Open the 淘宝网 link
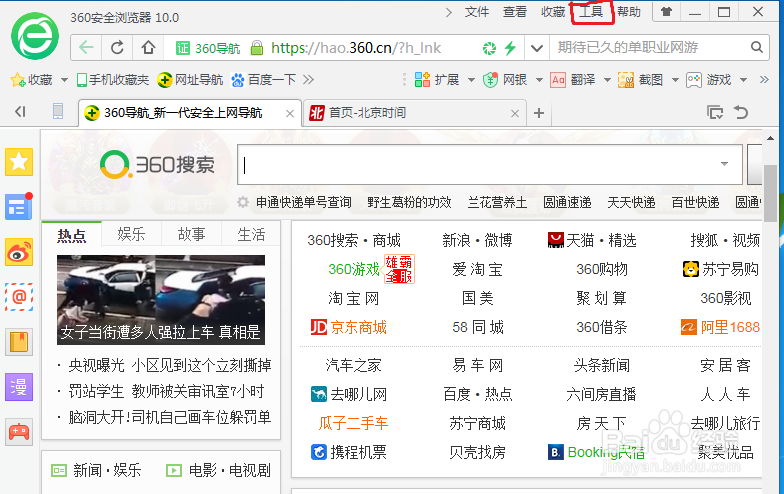This screenshot has height=494, width=784. 354,298
